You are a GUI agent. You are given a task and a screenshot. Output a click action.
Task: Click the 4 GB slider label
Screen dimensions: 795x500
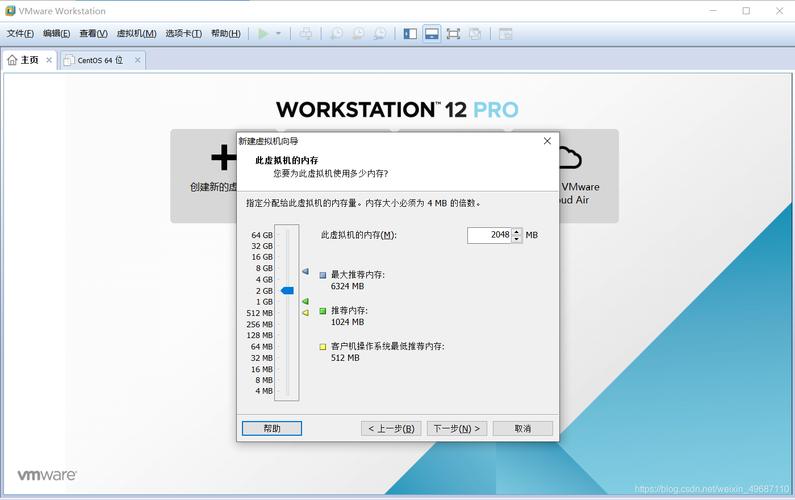point(264,279)
